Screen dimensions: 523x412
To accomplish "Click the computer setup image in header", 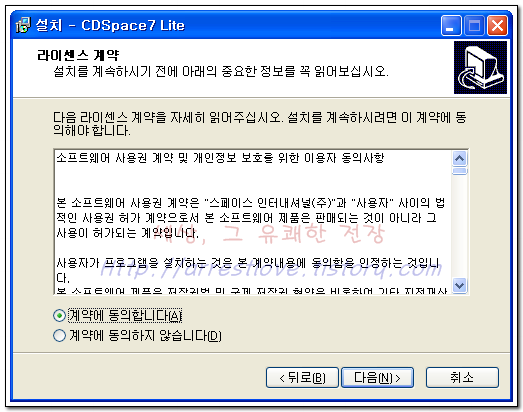I will [480, 67].
